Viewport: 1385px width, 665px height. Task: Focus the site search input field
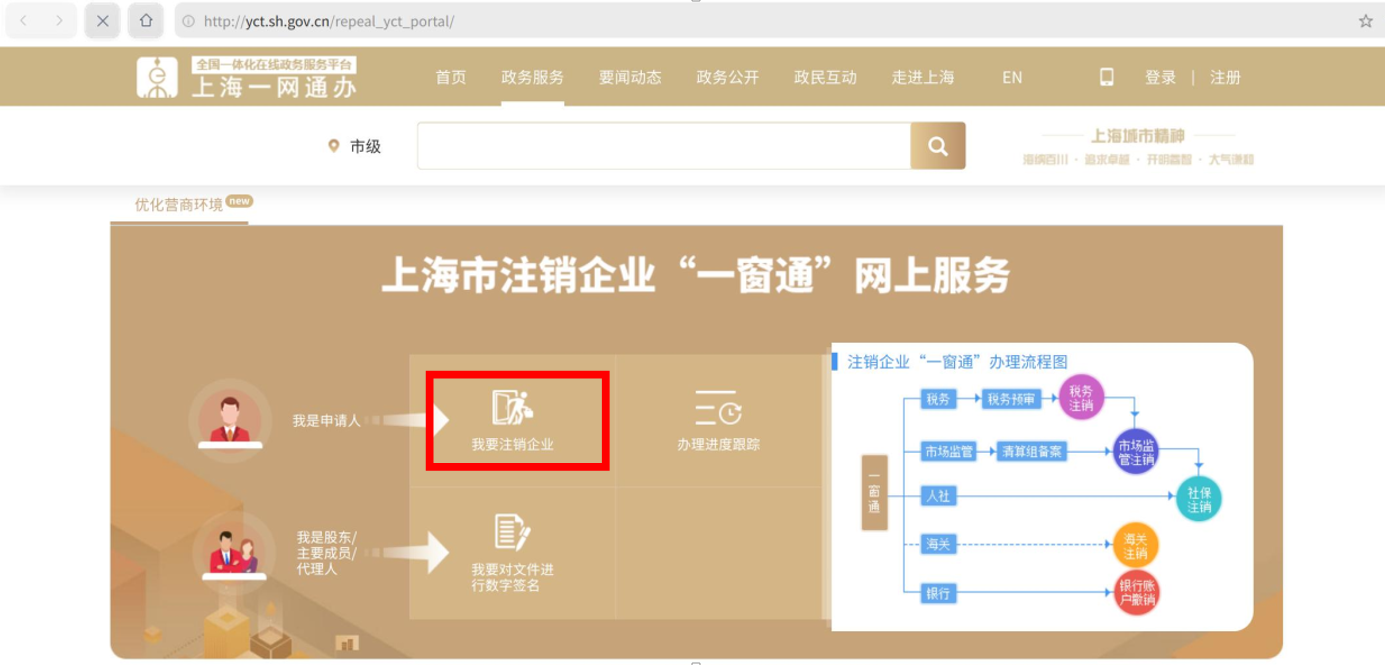point(663,146)
